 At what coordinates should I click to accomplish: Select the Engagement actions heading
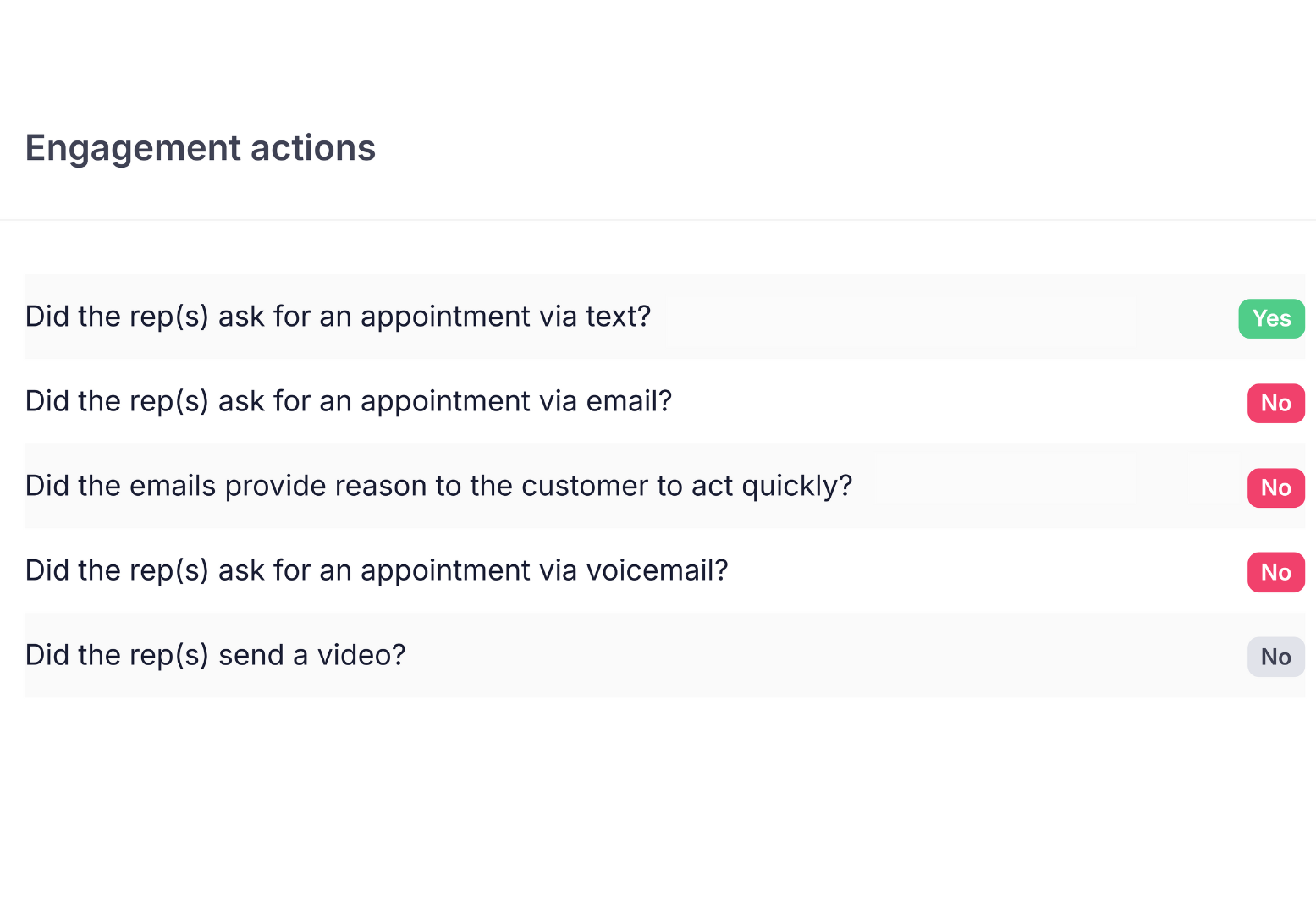coord(201,148)
